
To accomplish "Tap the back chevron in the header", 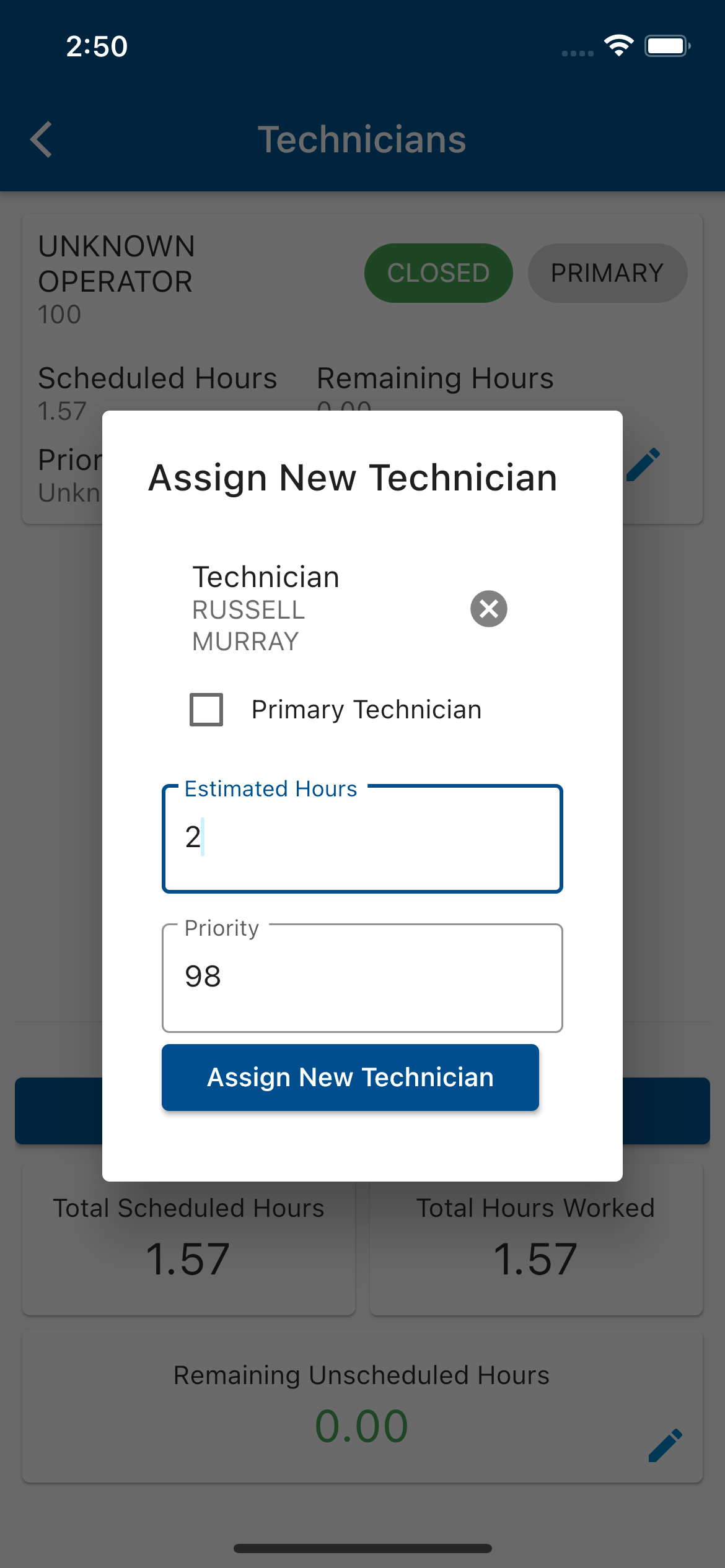I will pos(42,139).
